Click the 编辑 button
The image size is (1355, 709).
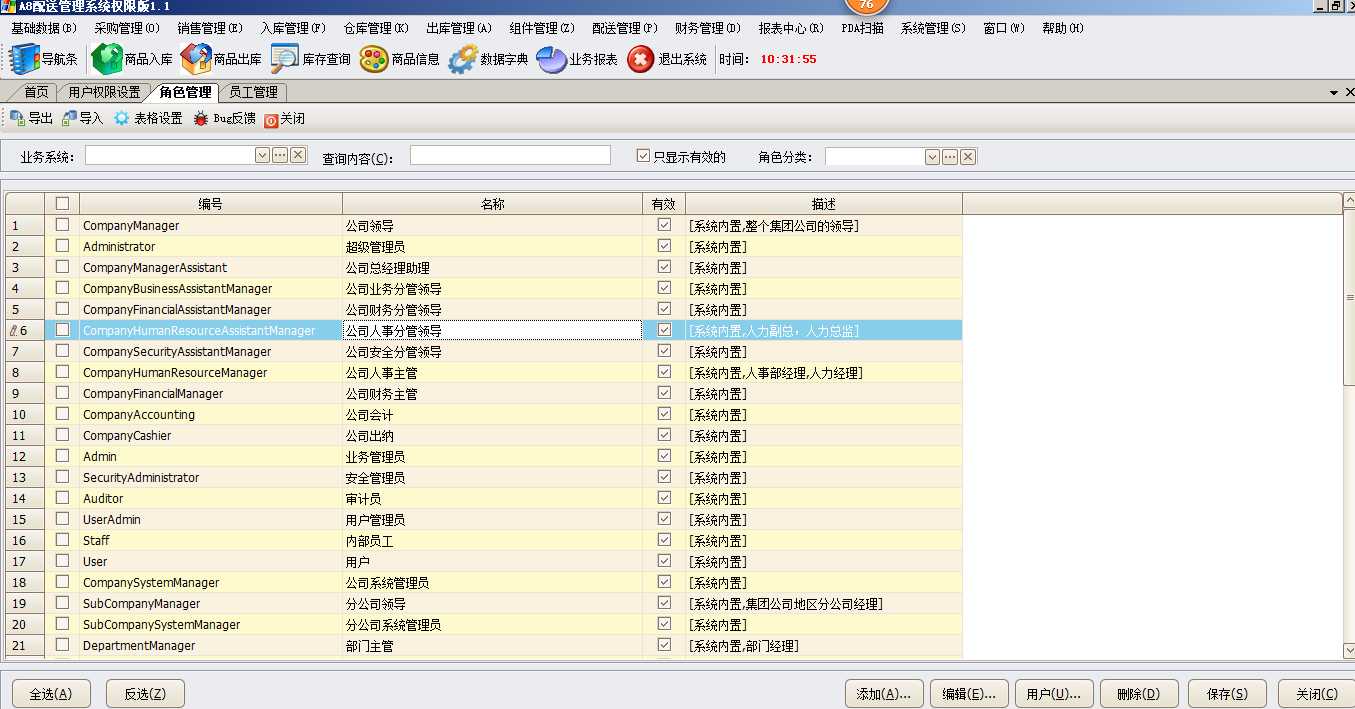pos(969,694)
